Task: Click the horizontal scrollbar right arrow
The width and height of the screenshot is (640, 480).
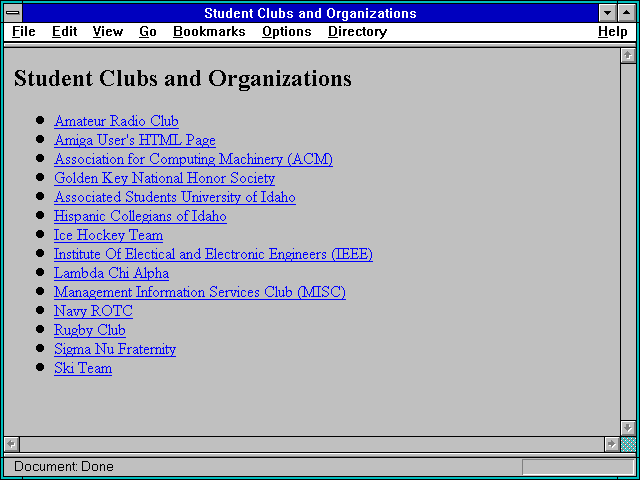Action: pyautogui.click(x=611, y=444)
